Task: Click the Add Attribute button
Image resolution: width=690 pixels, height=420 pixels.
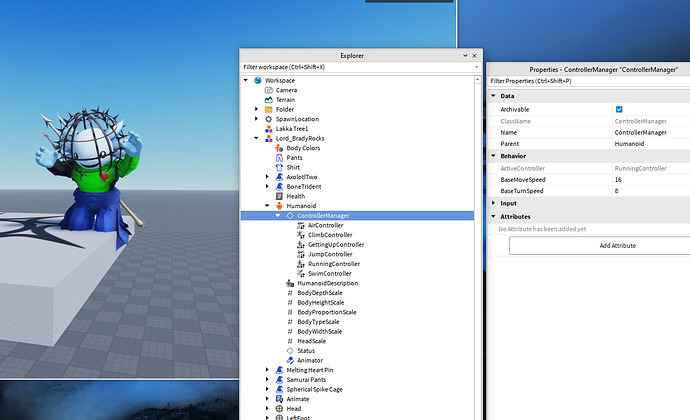Action: point(617,245)
